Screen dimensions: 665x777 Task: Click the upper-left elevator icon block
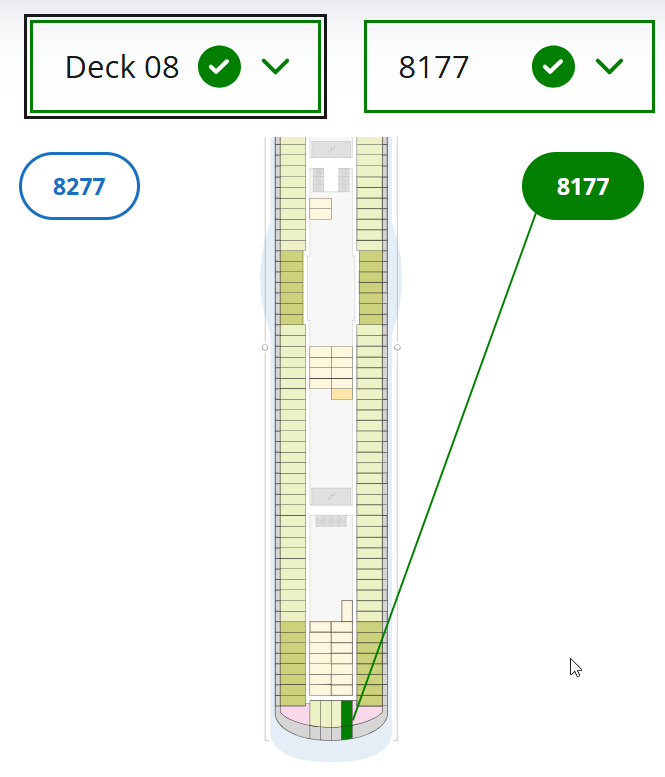(319, 179)
